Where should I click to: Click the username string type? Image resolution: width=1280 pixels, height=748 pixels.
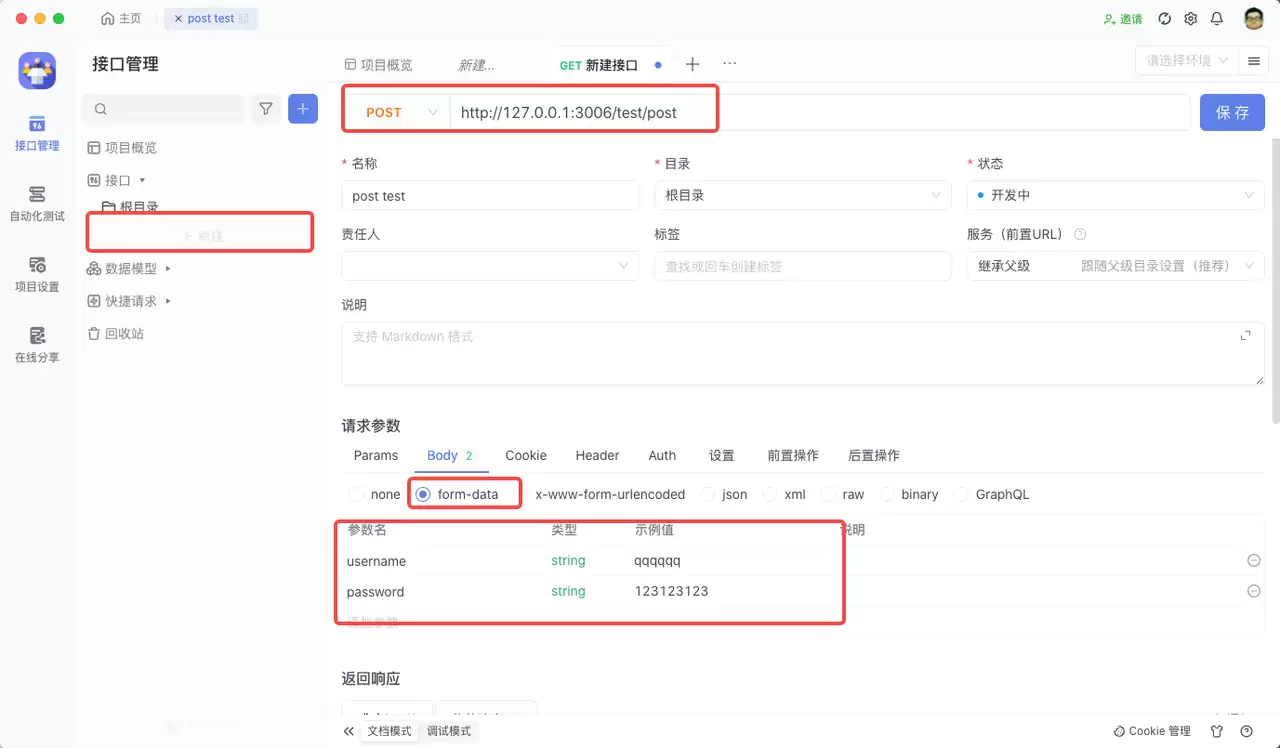tap(568, 560)
